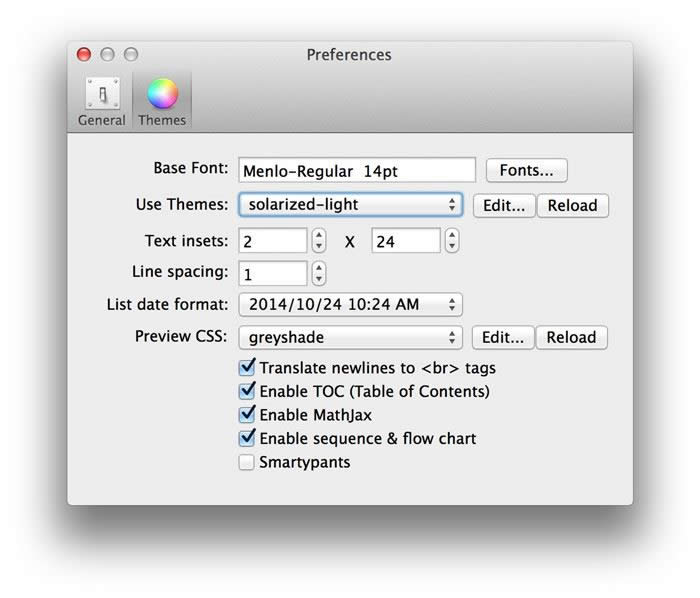The height and width of the screenshot is (598, 700).
Task: Reload the greyshade Preview CSS
Action: click(x=572, y=338)
